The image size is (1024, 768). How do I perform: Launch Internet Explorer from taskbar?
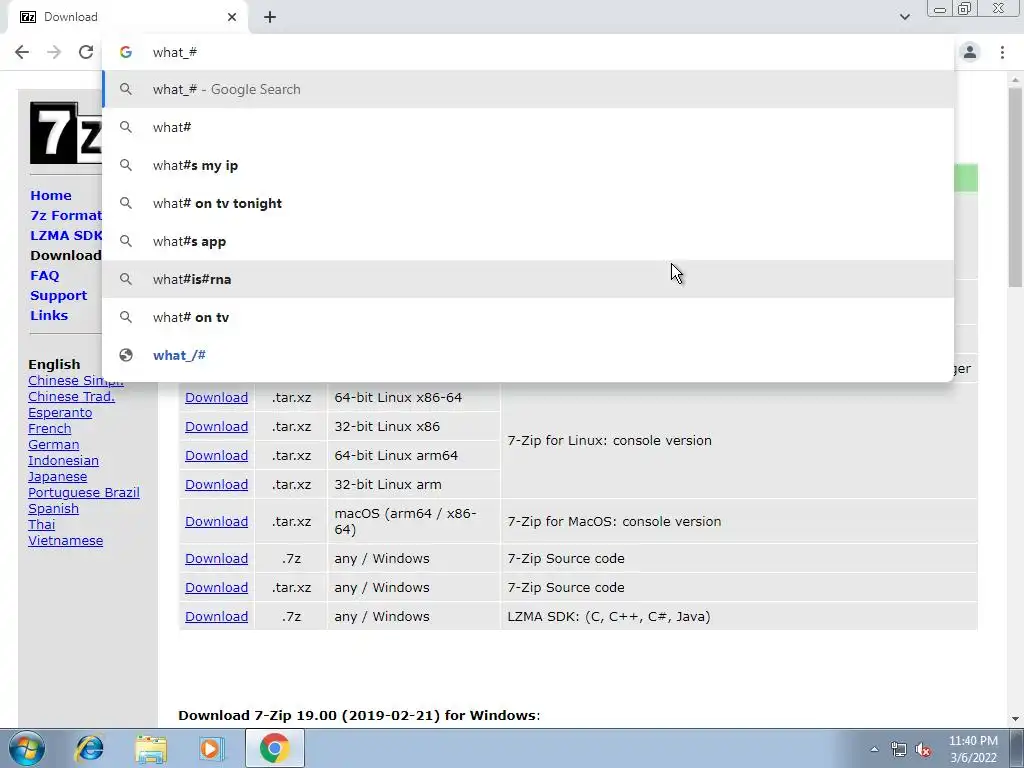89,748
